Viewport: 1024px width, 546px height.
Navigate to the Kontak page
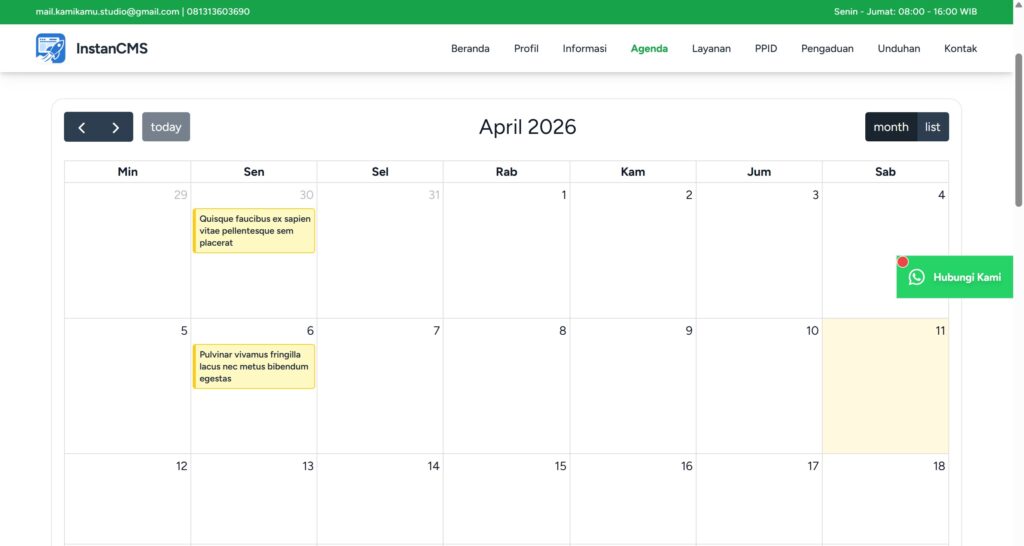pos(960,48)
